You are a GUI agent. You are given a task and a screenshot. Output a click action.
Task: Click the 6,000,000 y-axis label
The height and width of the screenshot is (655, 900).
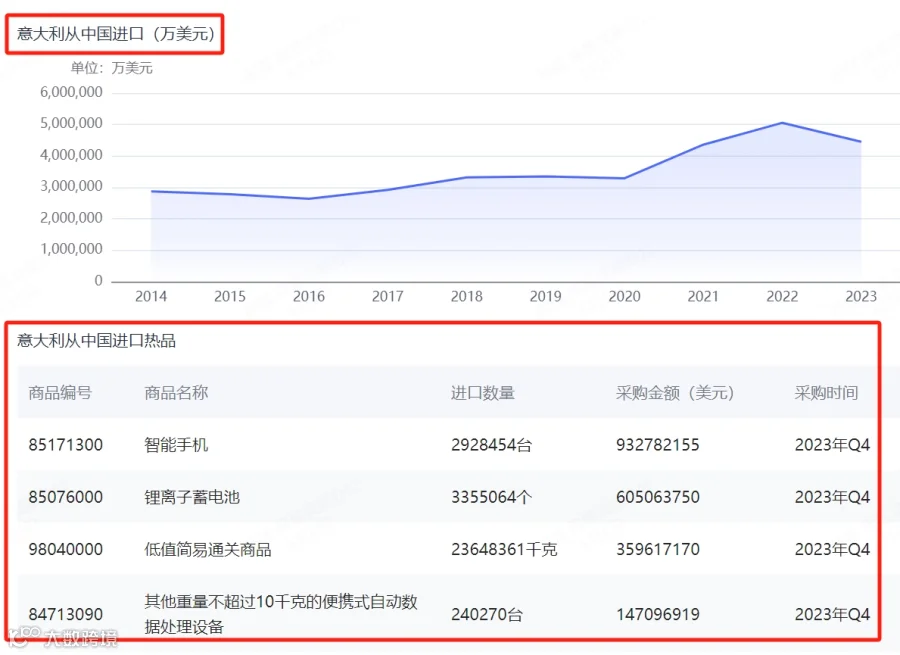(x=71, y=92)
